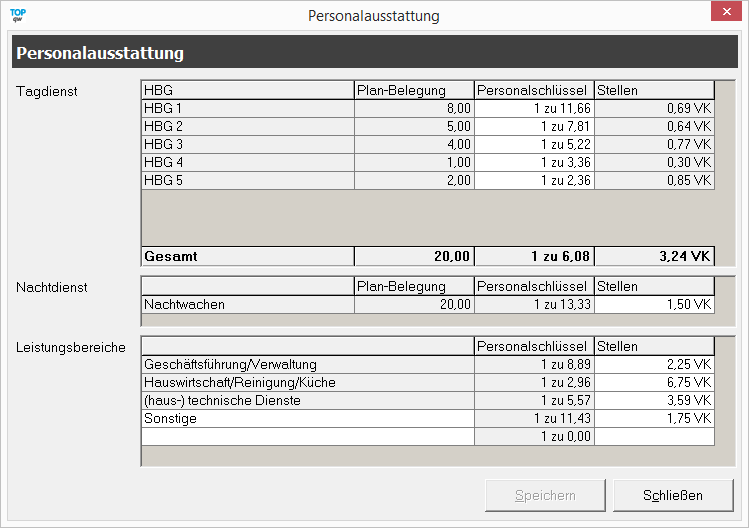Screen dimensions: 749x528
Task: Click Nachtdienst Personalschlüssel value 1 zu 13,33
Action: 533,304
